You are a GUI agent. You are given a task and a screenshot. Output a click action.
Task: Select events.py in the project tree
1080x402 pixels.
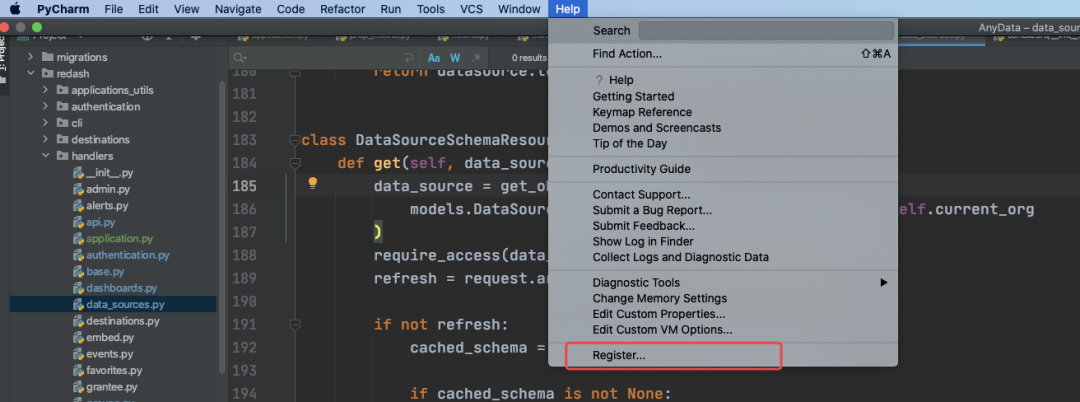click(x=110, y=355)
